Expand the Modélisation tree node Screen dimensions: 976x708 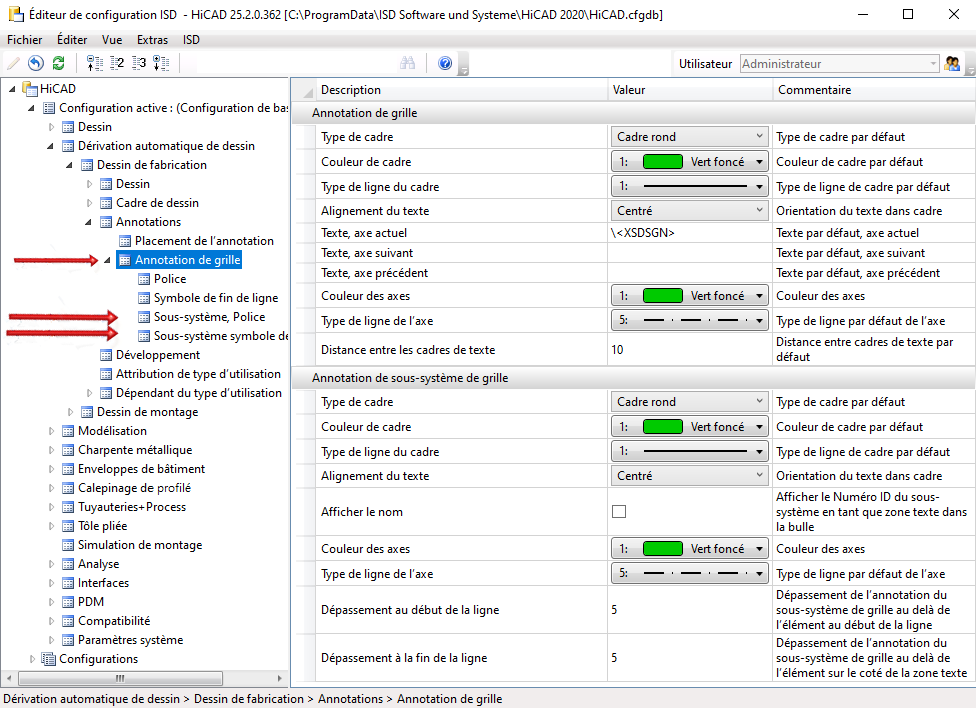point(52,431)
